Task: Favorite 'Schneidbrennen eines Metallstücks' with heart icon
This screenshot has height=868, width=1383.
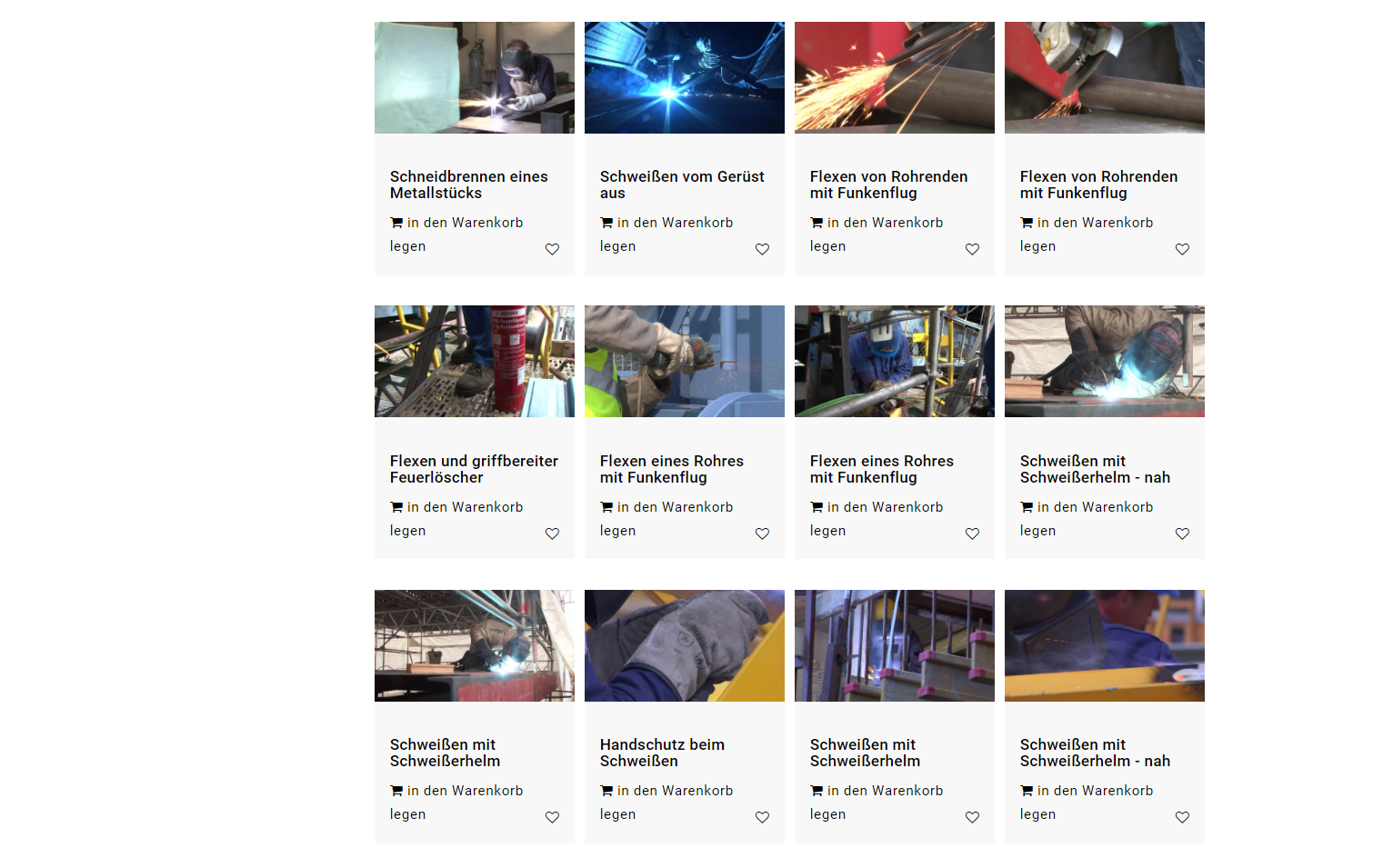Action: 552,249
